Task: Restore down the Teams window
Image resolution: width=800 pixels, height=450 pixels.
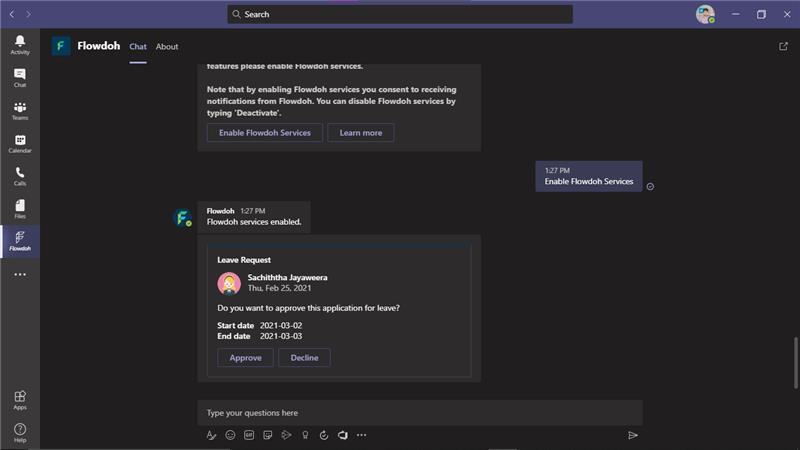Action: pyautogui.click(x=761, y=14)
